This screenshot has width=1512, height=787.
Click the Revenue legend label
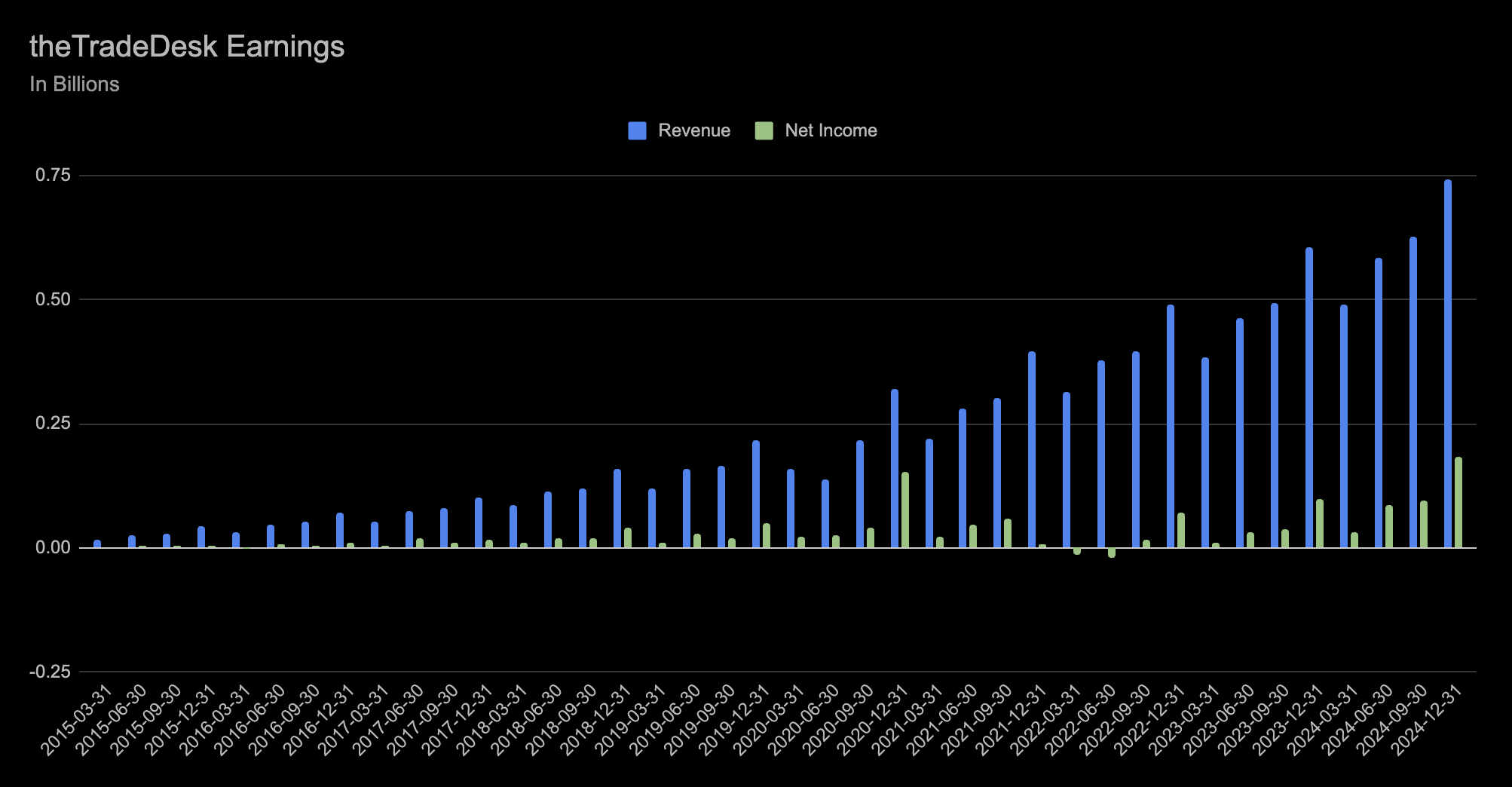[694, 130]
